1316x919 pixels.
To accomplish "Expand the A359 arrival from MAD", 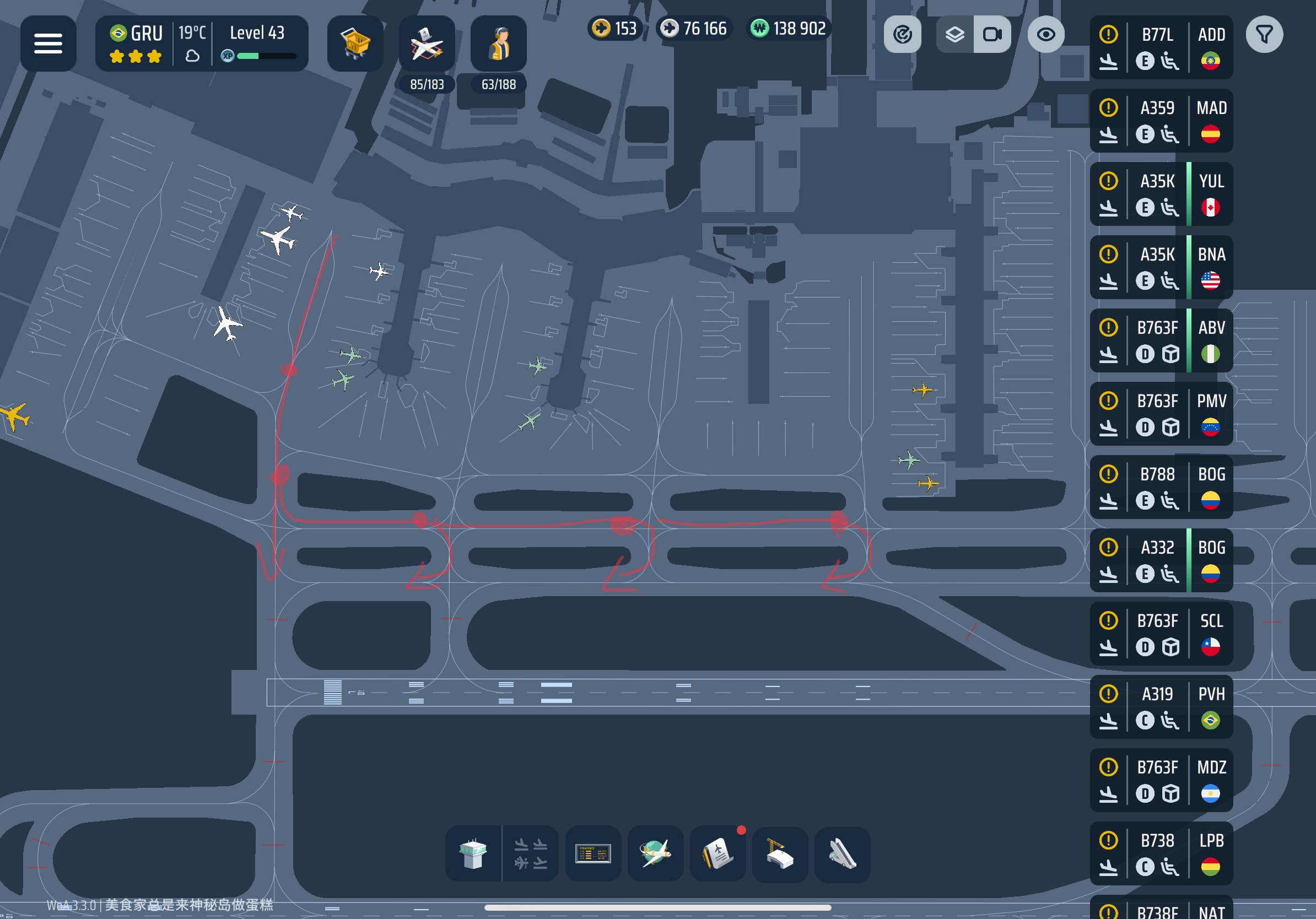I will [x=1161, y=121].
